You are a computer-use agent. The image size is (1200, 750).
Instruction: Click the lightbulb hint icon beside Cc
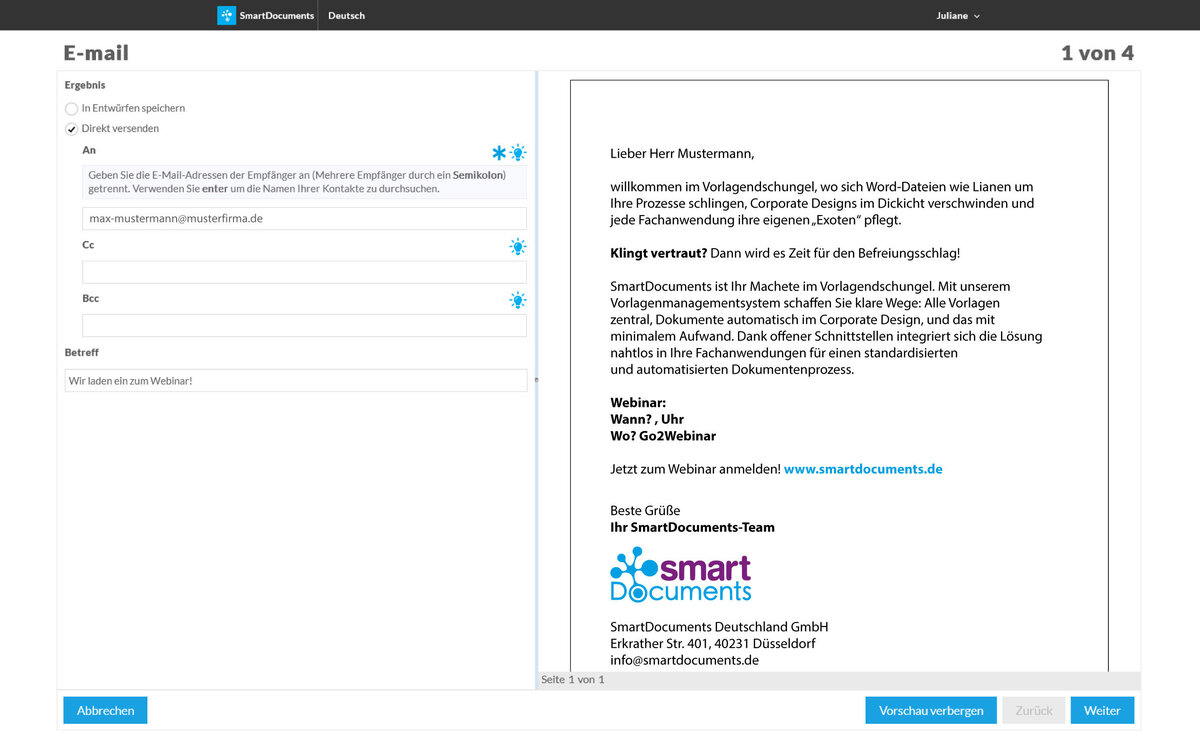coord(517,247)
